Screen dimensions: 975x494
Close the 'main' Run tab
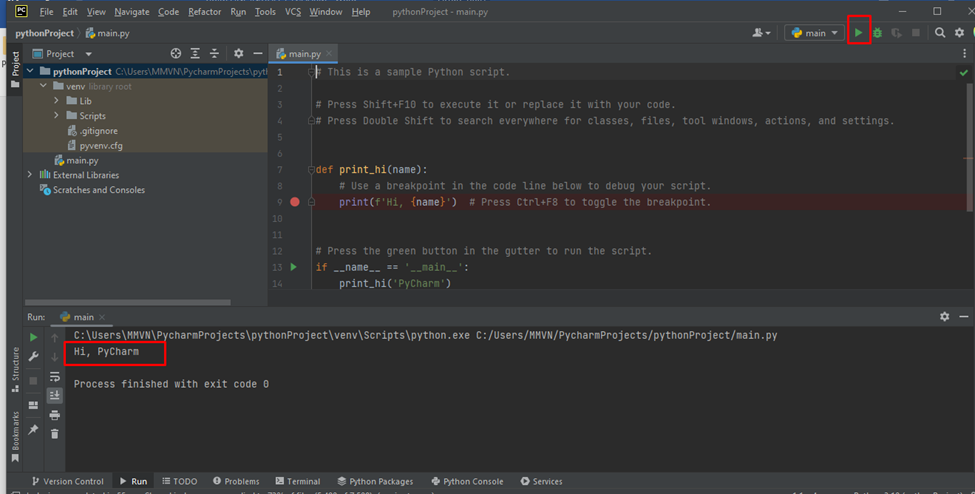click(x=102, y=317)
